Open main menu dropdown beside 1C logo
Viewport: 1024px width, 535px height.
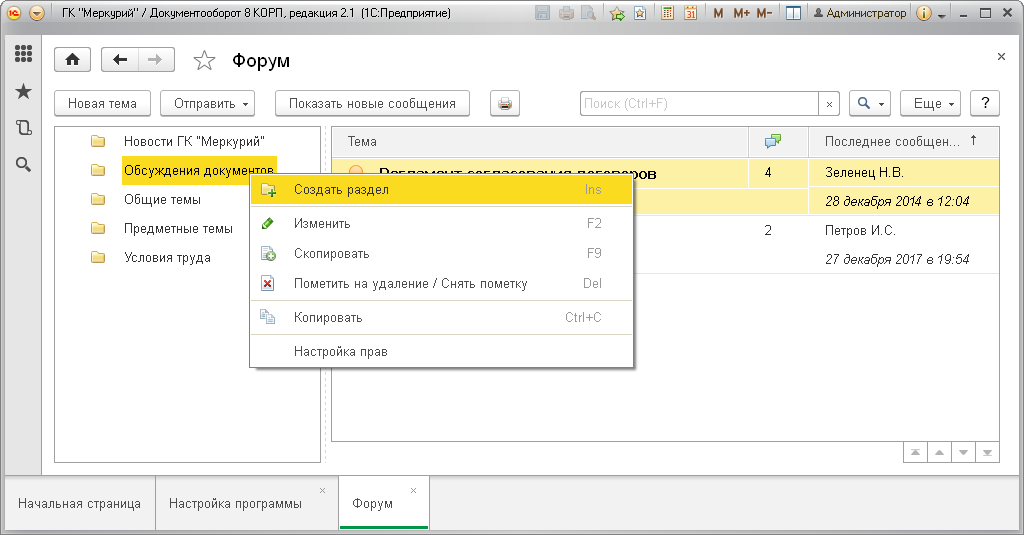pyautogui.click(x=37, y=12)
